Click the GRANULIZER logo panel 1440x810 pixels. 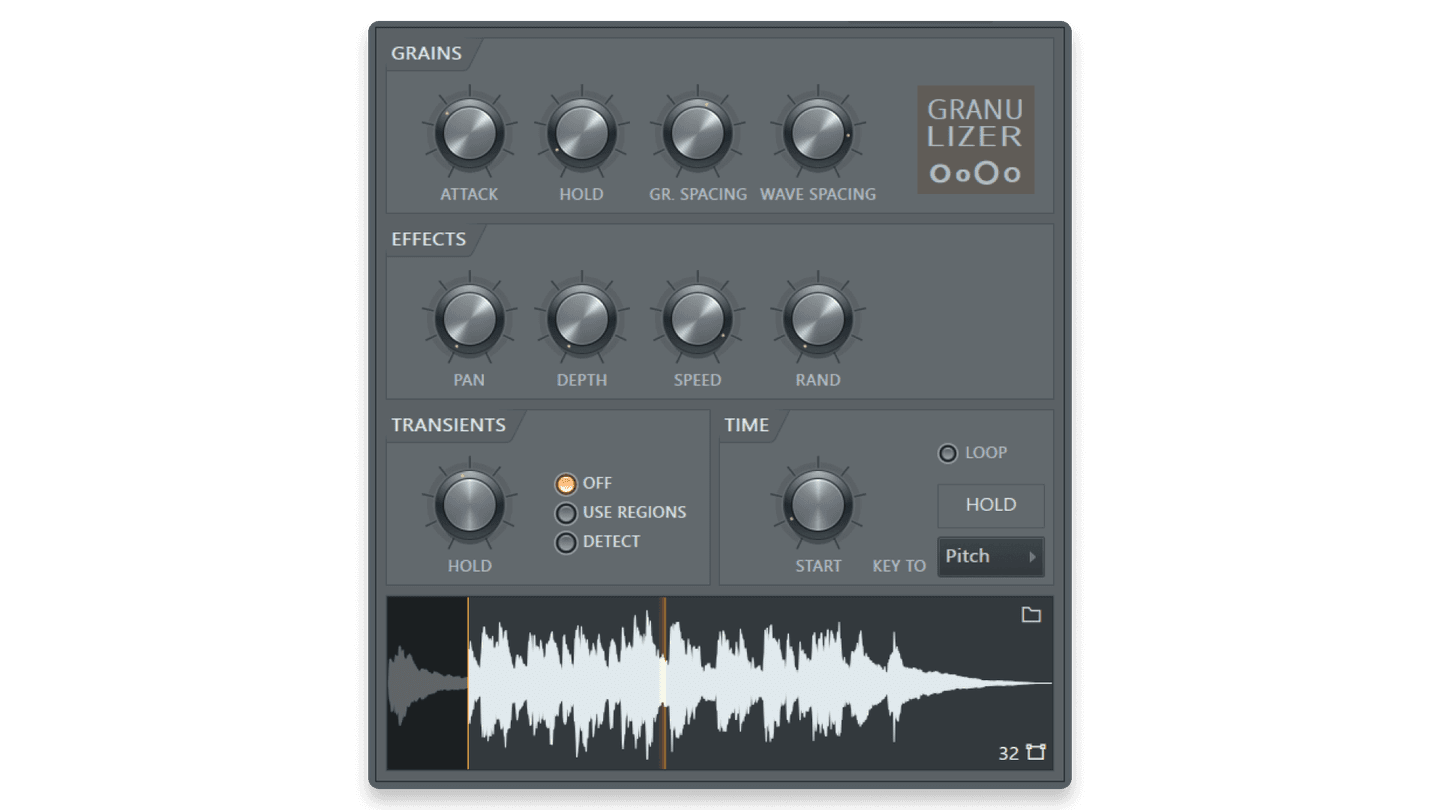point(975,141)
